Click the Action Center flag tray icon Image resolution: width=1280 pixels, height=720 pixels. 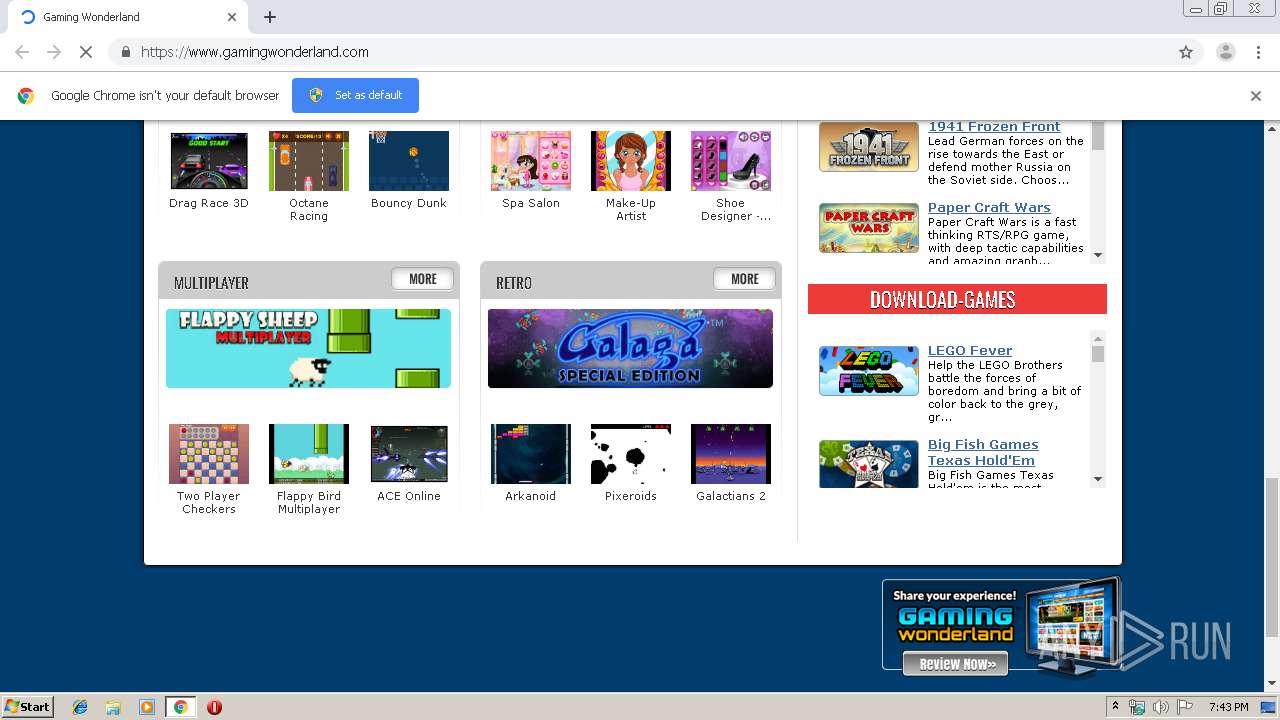pos(1185,707)
